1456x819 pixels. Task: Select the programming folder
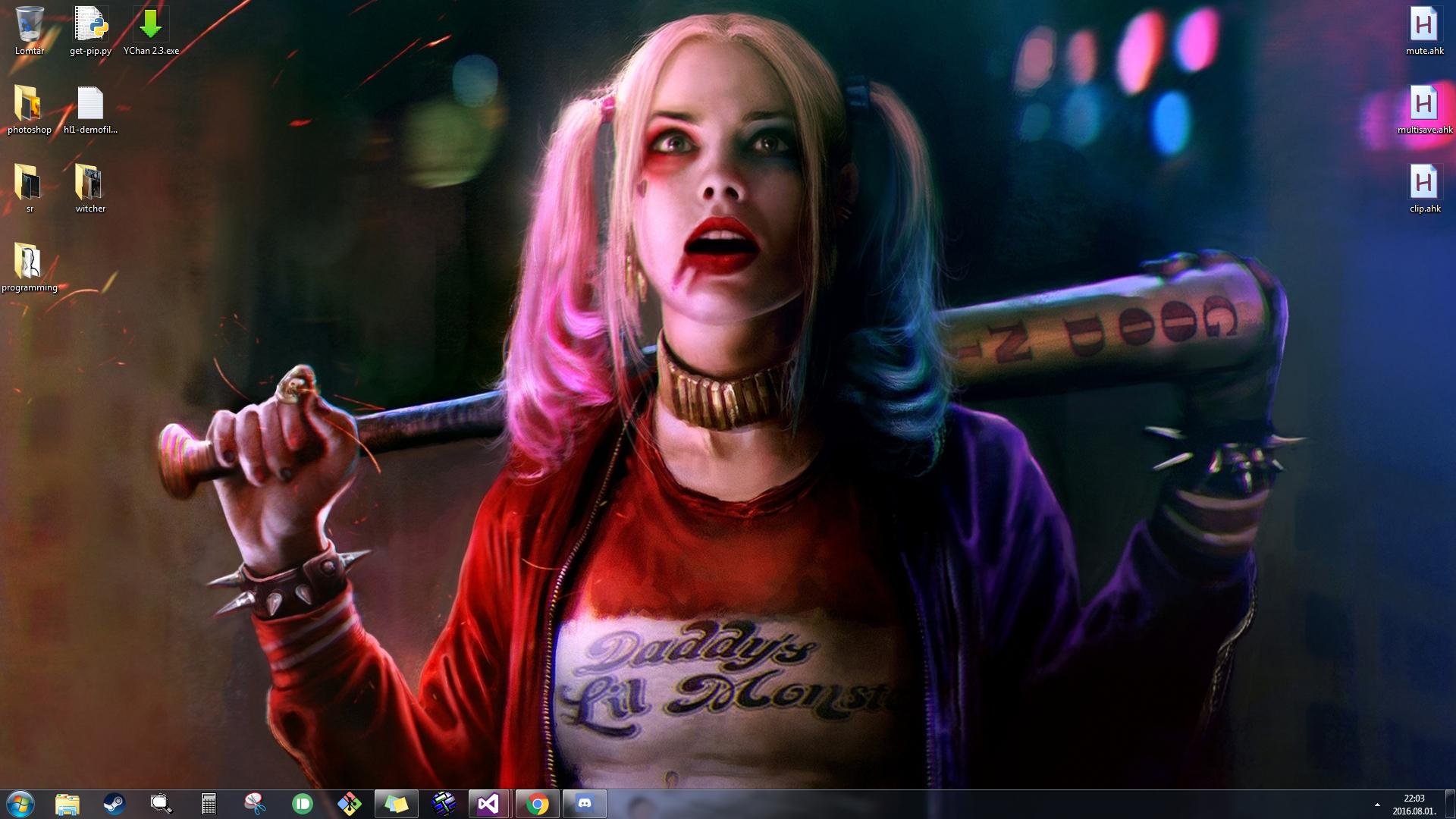(30, 267)
